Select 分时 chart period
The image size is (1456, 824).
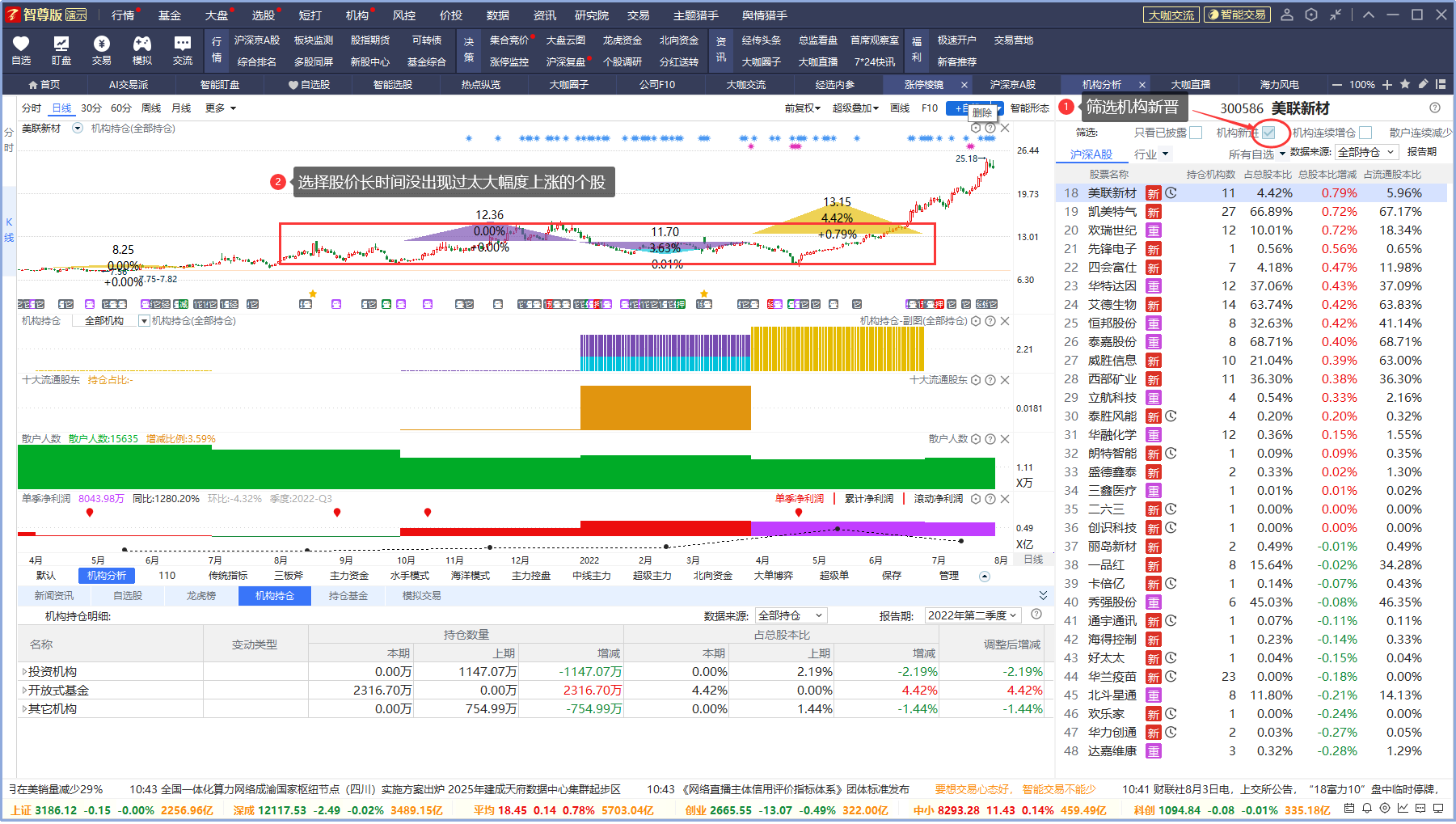tap(32, 108)
